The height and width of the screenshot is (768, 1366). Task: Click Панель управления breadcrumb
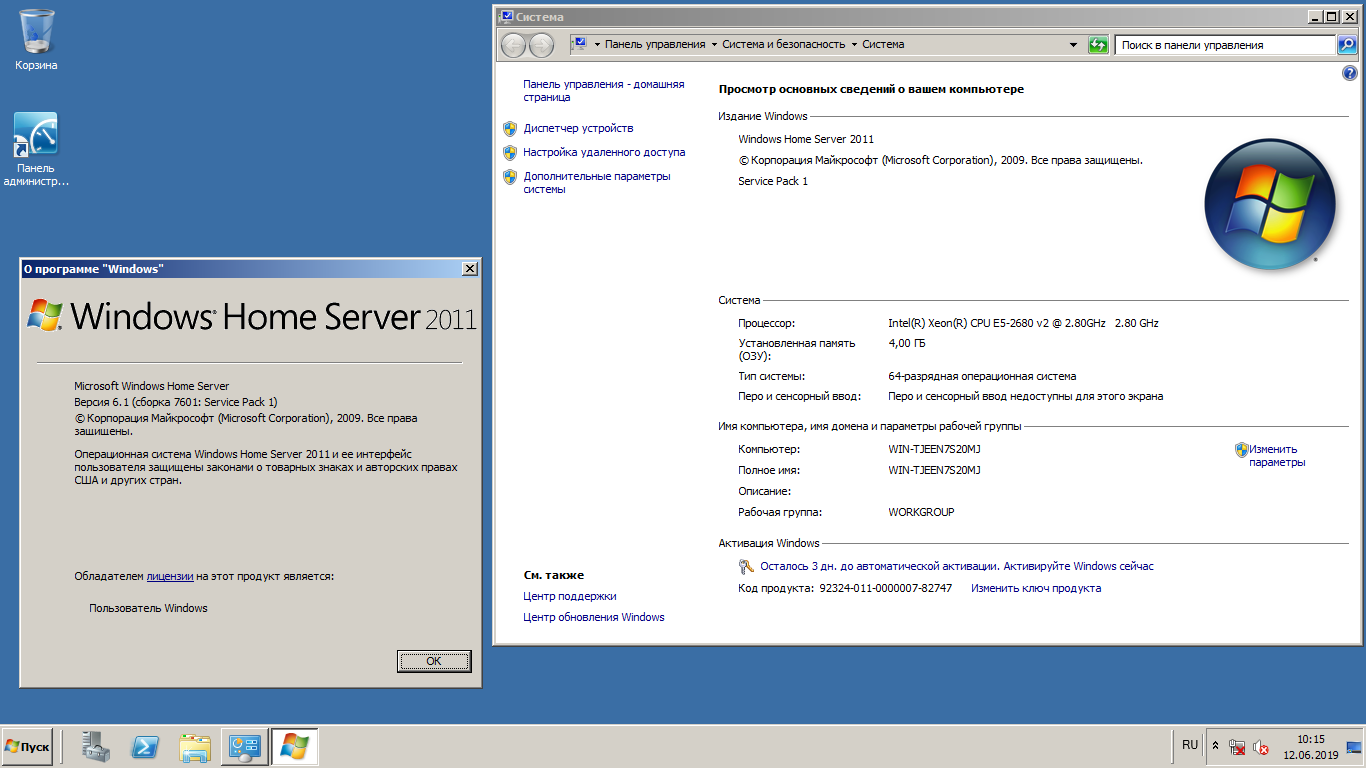coord(655,44)
